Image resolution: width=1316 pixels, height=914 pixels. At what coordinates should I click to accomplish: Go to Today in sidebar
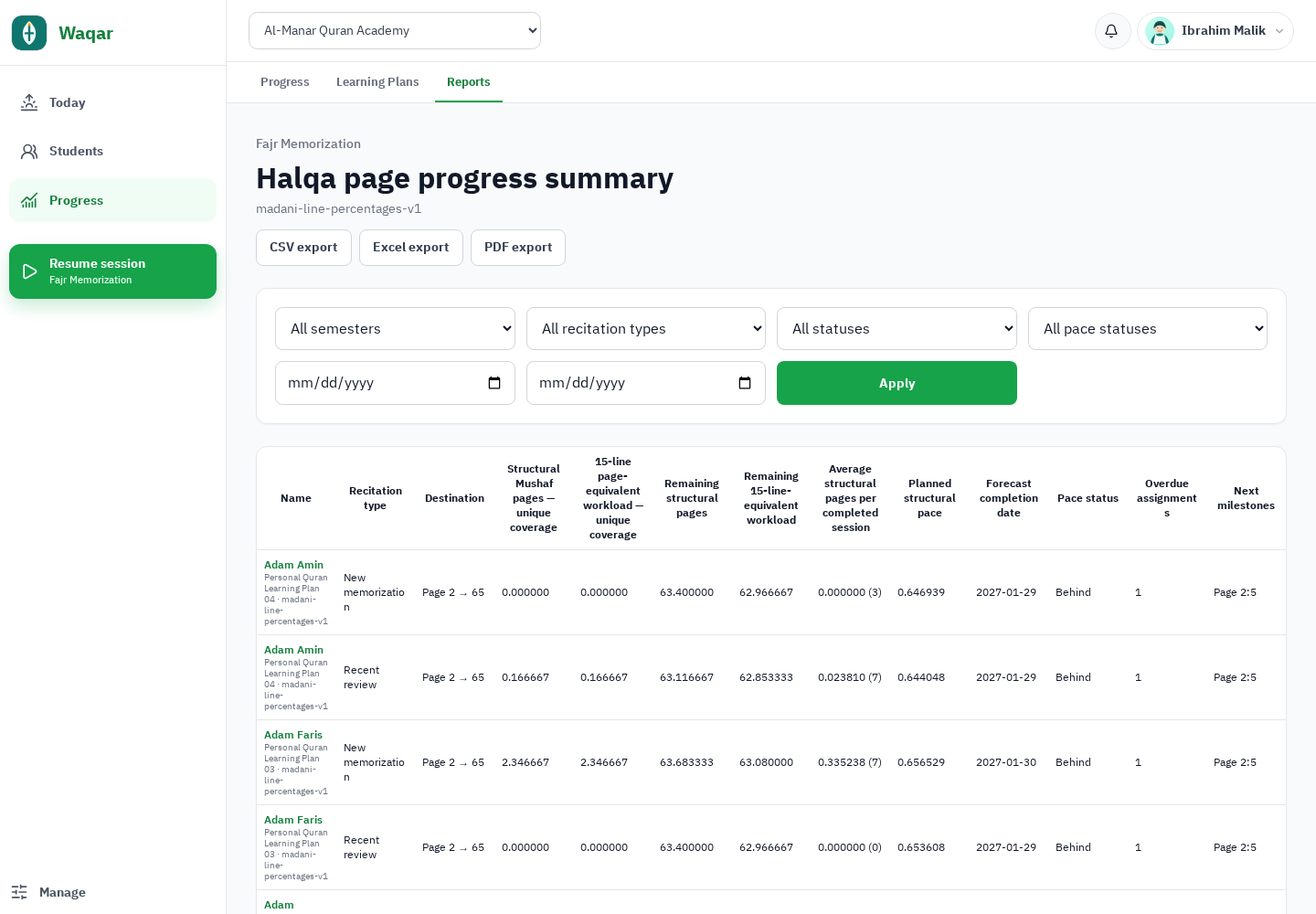click(x=112, y=102)
